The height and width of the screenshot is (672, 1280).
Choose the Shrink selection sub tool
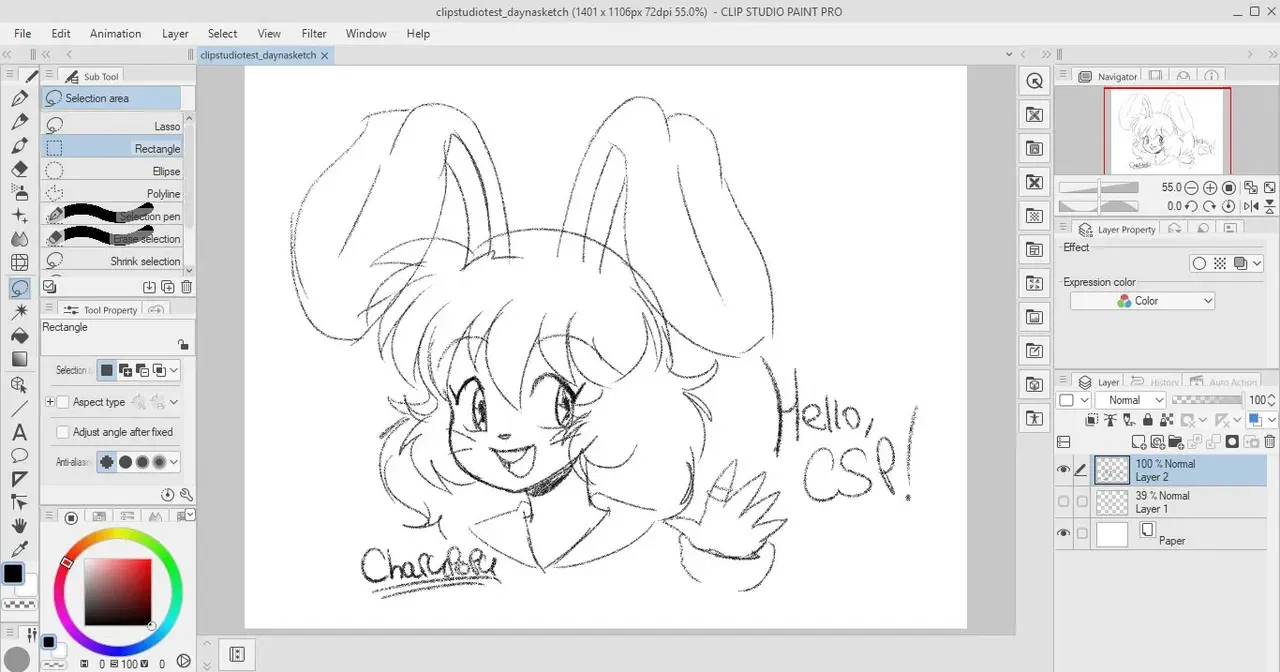(112, 261)
